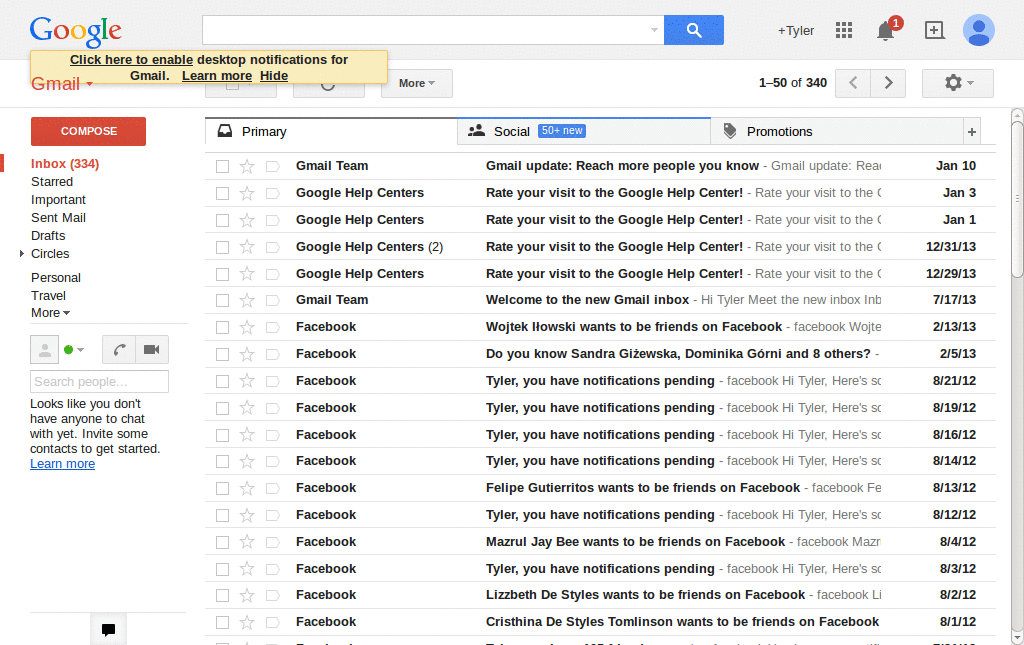Click the blue search magnifier button
The image size is (1024, 645).
(x=694, y=30)
